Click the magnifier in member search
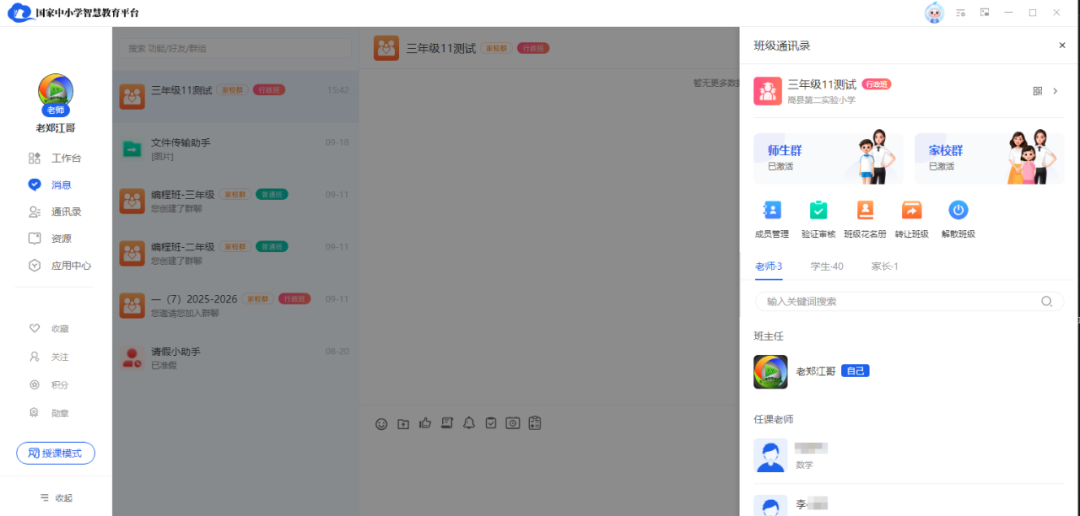1080x516 pixels. point(1047,301)
